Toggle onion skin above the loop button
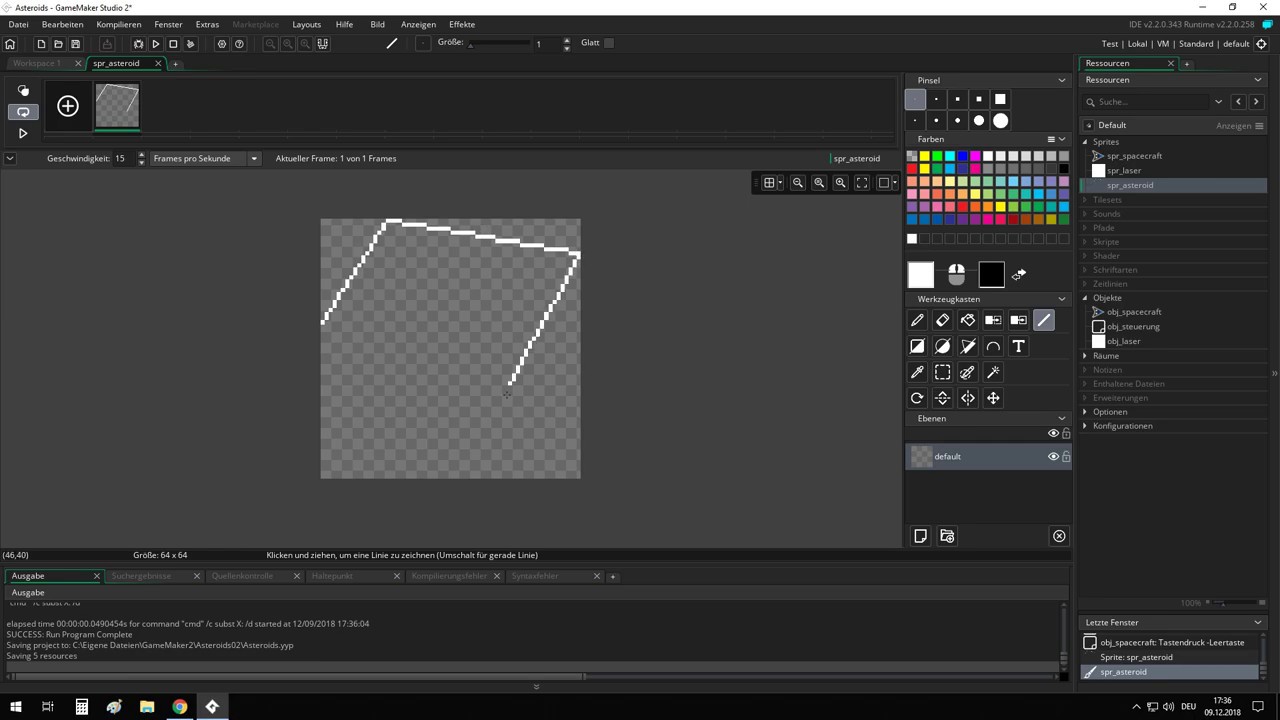 click(23, 90)
